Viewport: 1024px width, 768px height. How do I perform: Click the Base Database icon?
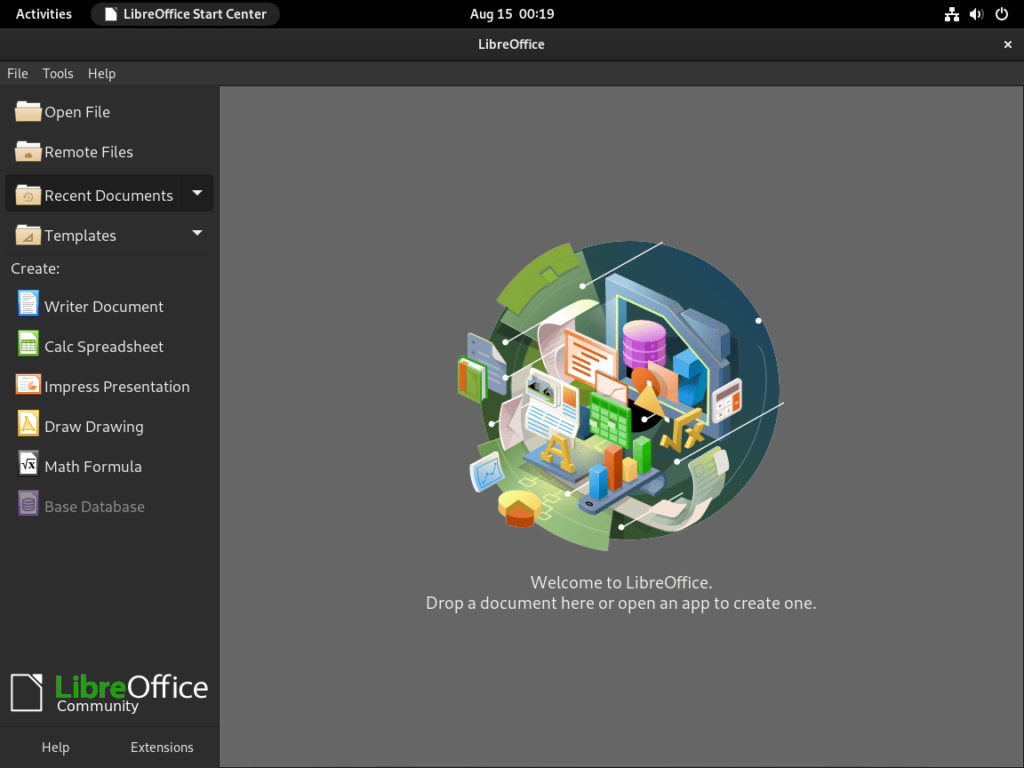pos(28,504)
